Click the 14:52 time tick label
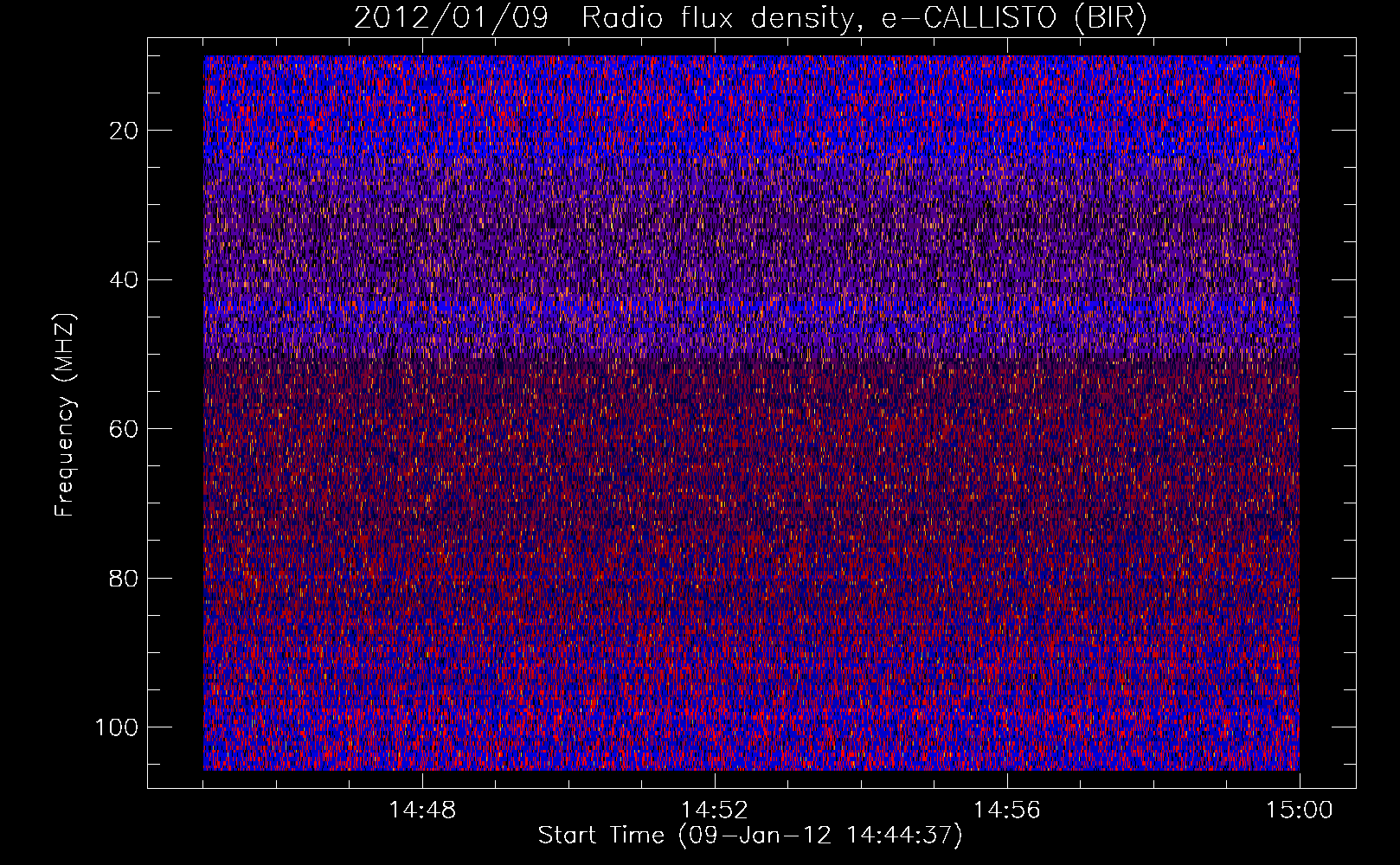 pyautogui.click(x=715, y=811)
